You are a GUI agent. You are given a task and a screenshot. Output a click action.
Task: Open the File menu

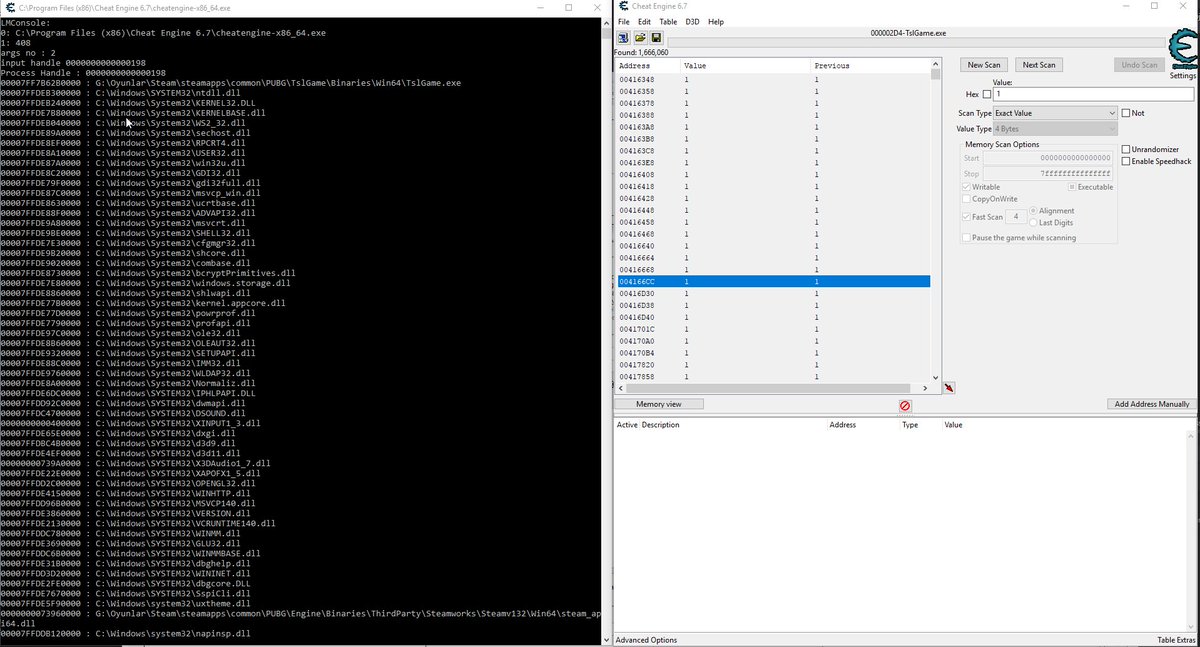click(624, 22)
